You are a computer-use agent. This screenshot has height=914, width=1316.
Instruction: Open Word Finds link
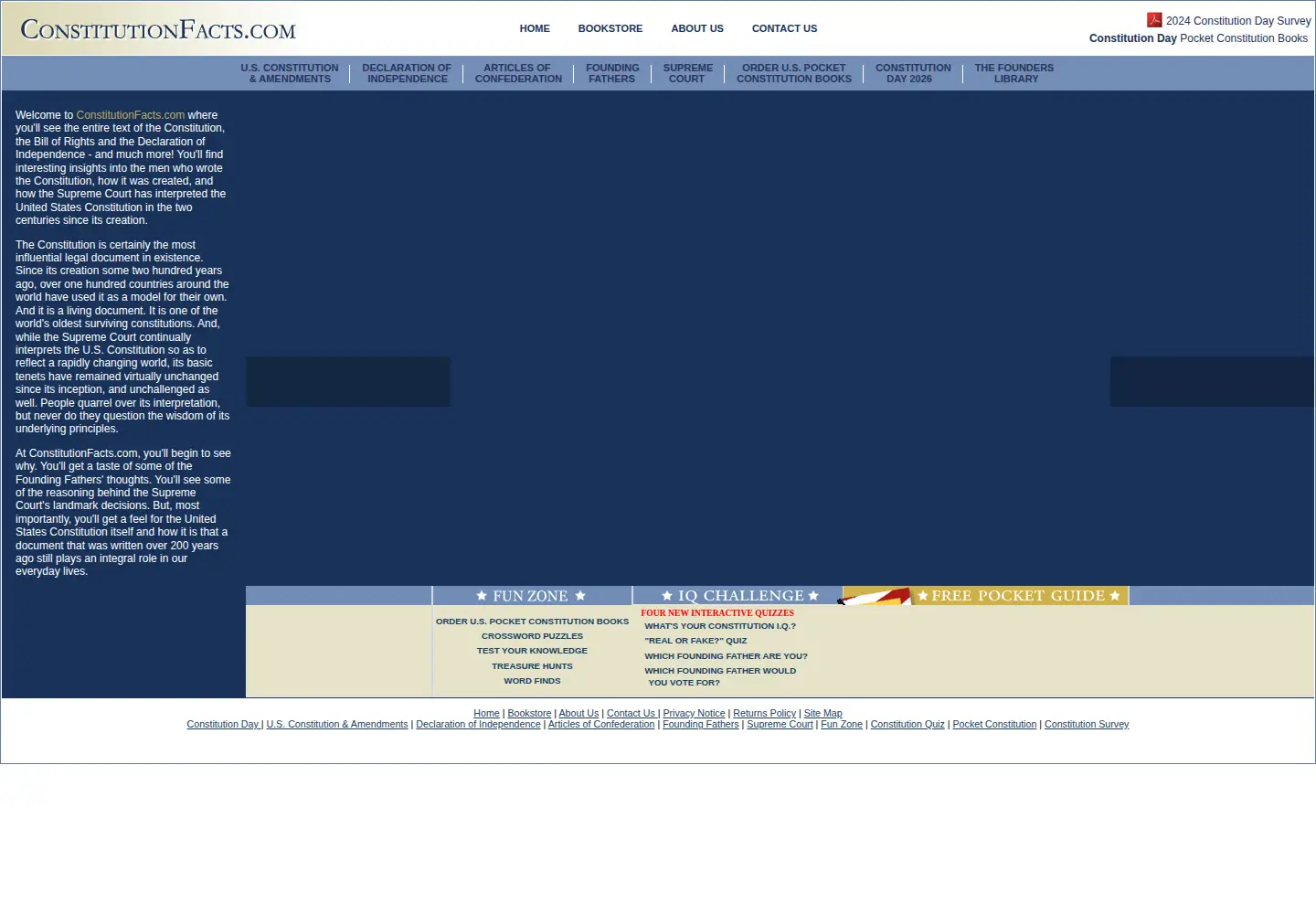[532, 681]
